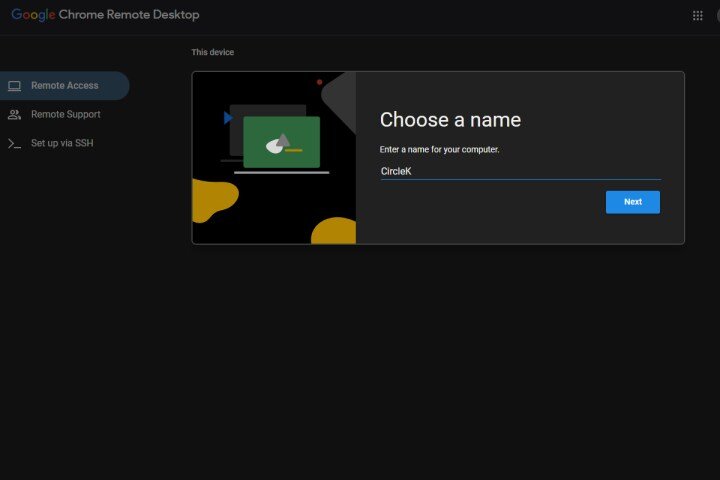Click the "Choose a name" heading
This screenshot has width=720, height=480.
point(450,120)
